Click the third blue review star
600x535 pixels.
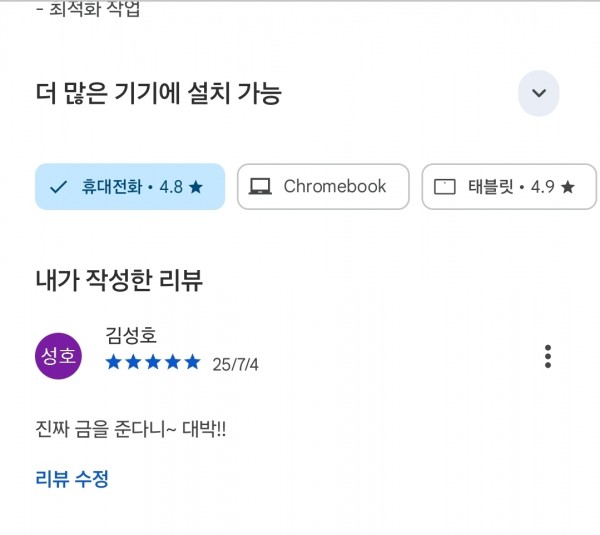pyautogui.click(x=153, y=362)
